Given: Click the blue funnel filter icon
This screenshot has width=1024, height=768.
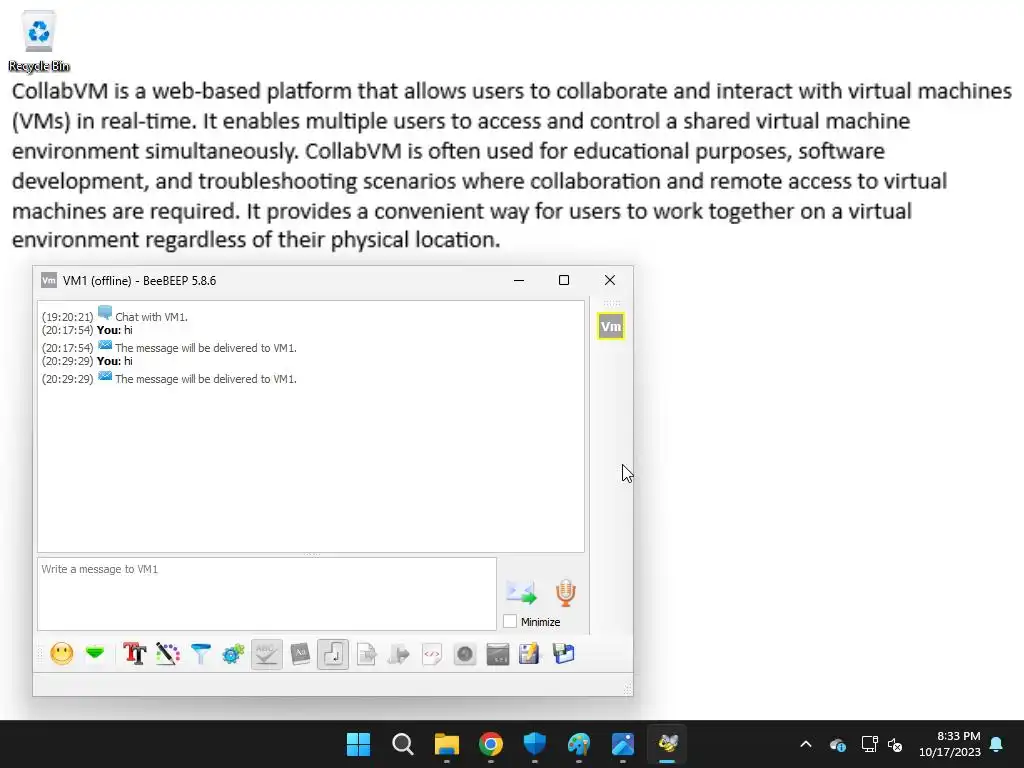Looking at the screenshot, I should tap(200, 654).
